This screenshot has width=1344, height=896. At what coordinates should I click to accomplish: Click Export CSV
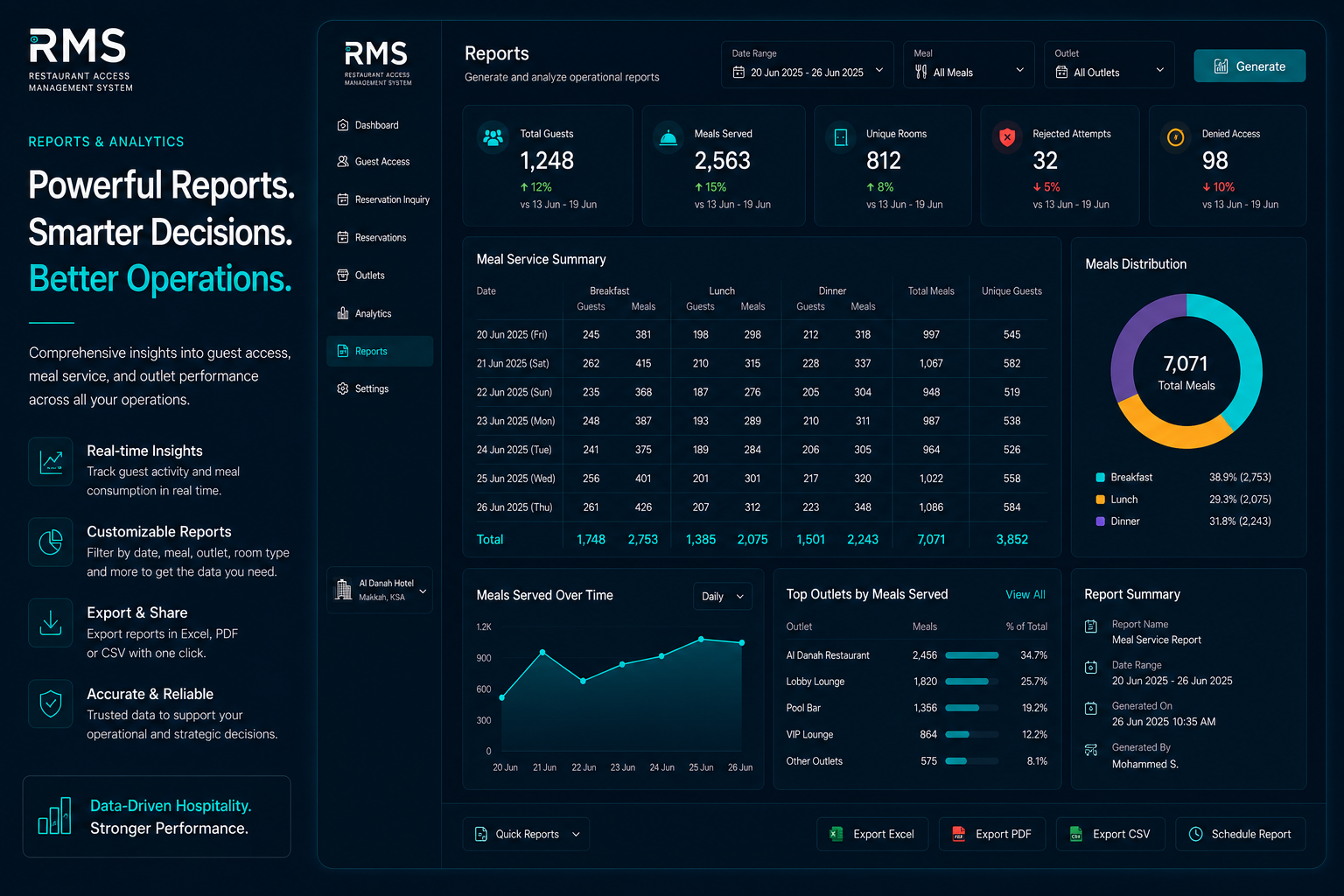1110,834
